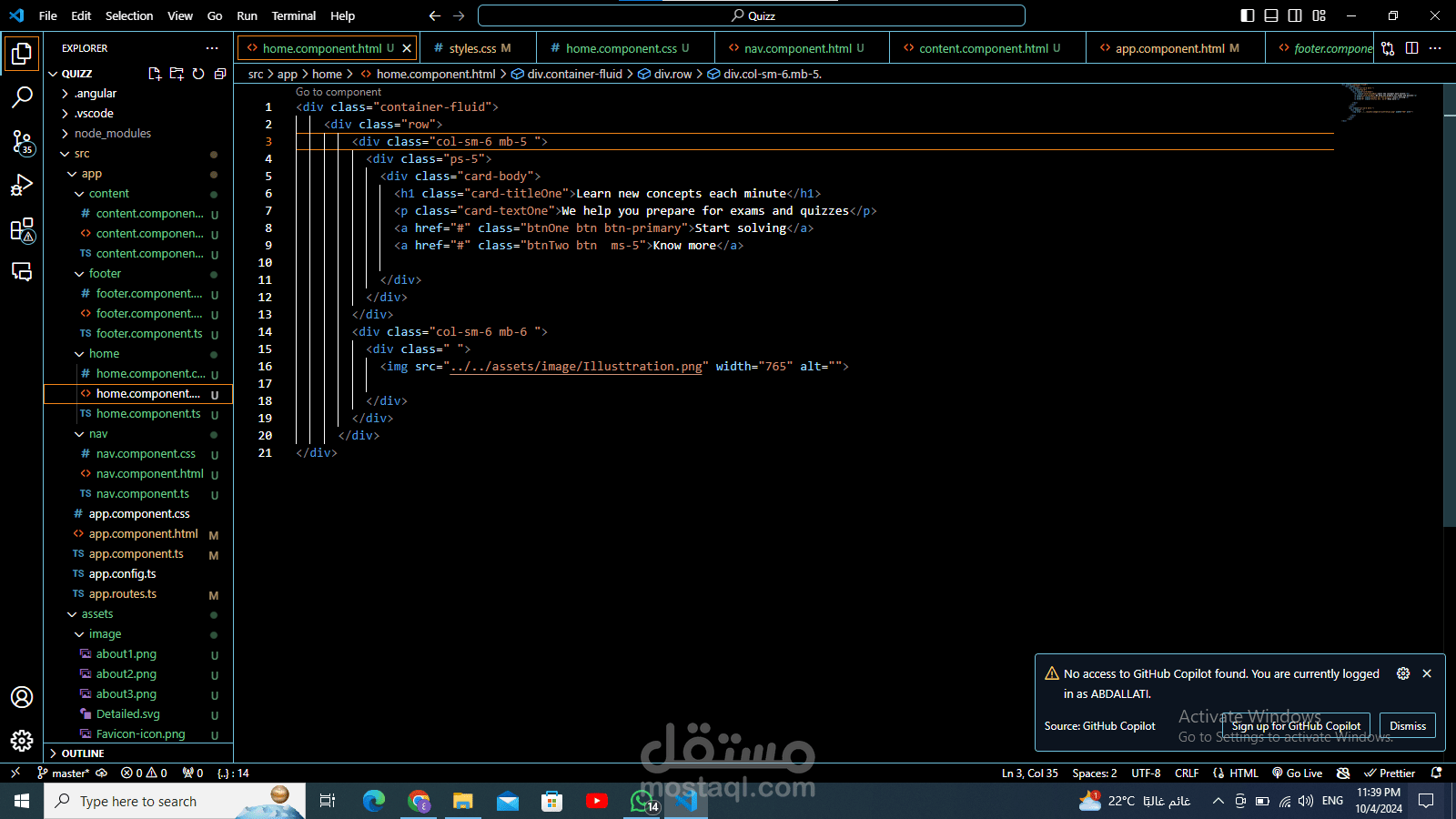Open the Run and Debug view
This screenshot has width=1456, height=819.
click(x=22, y=185)
